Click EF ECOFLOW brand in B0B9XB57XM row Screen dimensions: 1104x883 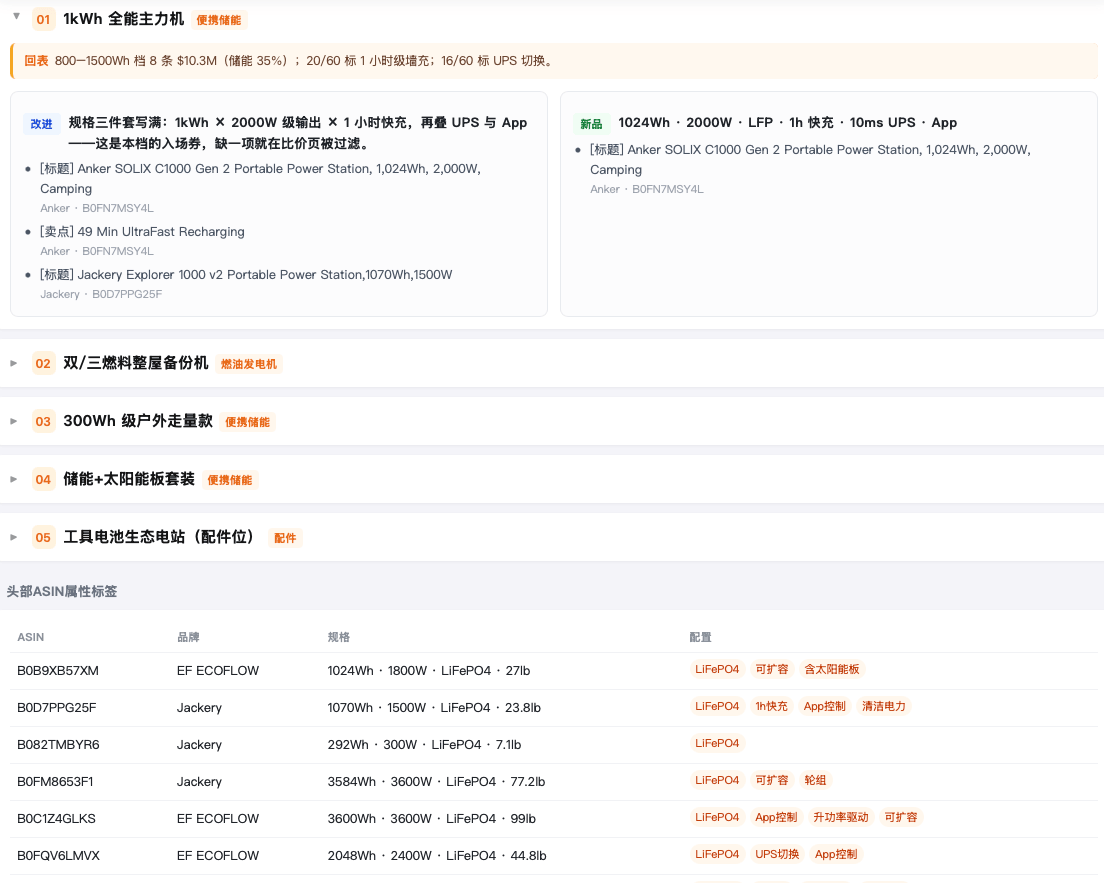[218, 671]
